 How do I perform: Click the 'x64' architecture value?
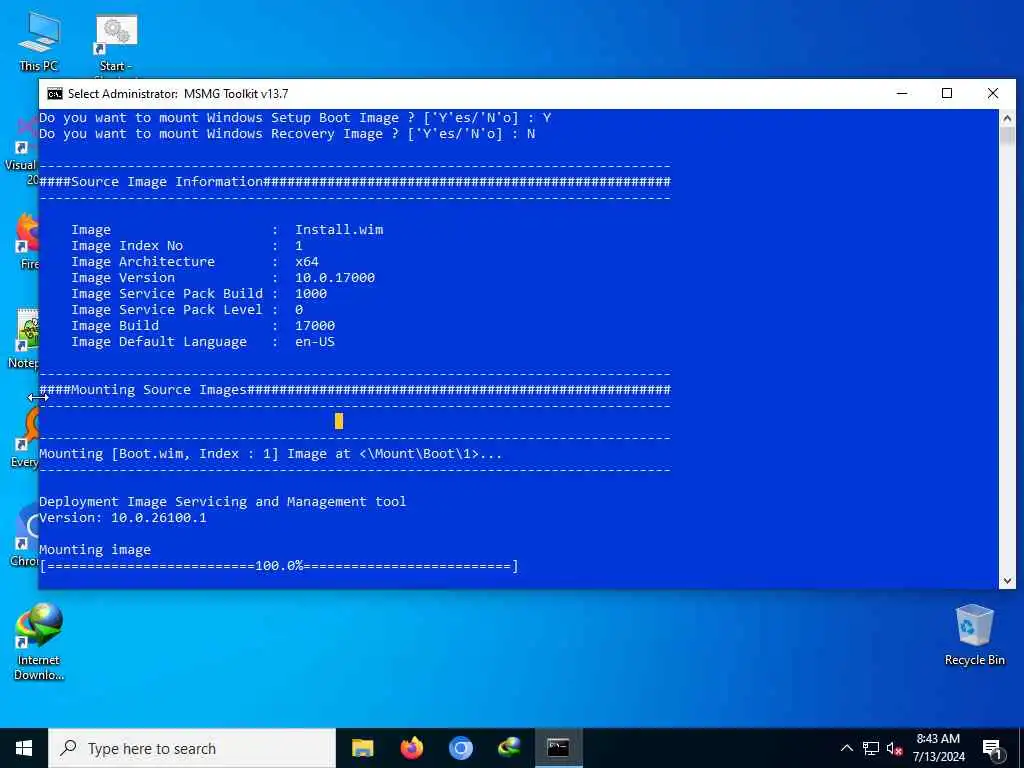click(x=307, y=262)
